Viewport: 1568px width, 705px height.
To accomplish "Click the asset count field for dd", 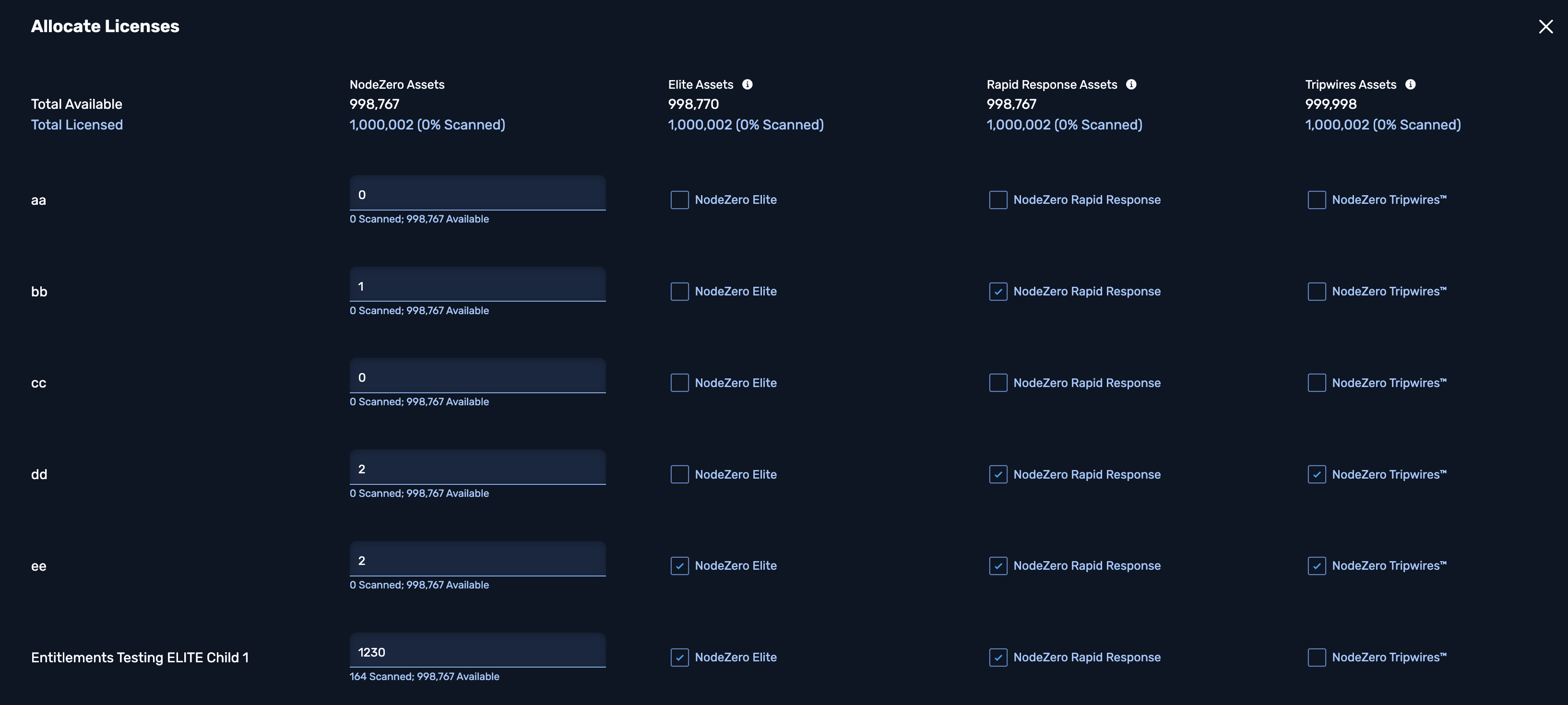I will [x=477, y=469].
